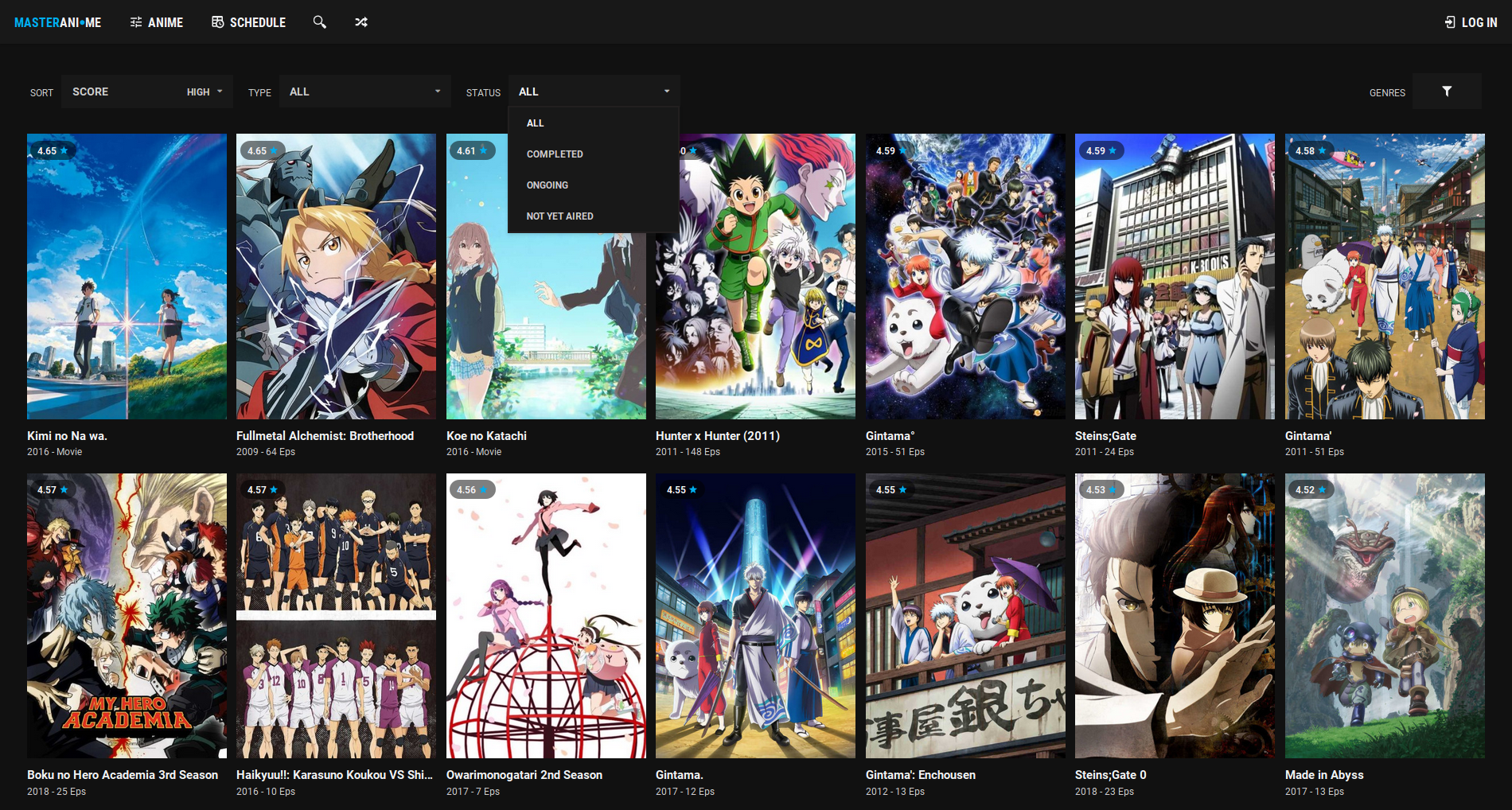This screenshot has width=1512, height=810.
Task: Click the Kimi no Na wa. title
Action: point(67,436)
